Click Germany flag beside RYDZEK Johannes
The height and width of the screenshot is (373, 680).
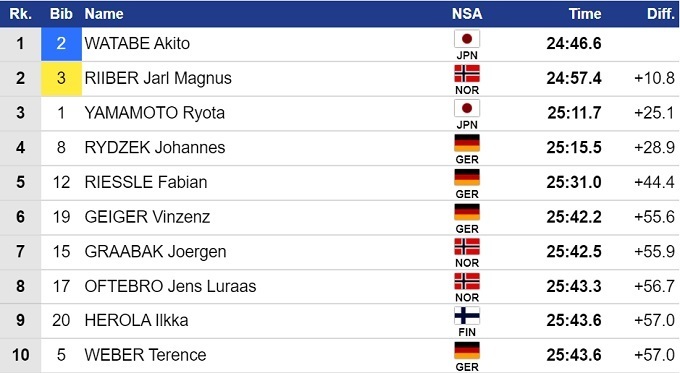click(x=467, y=143)
